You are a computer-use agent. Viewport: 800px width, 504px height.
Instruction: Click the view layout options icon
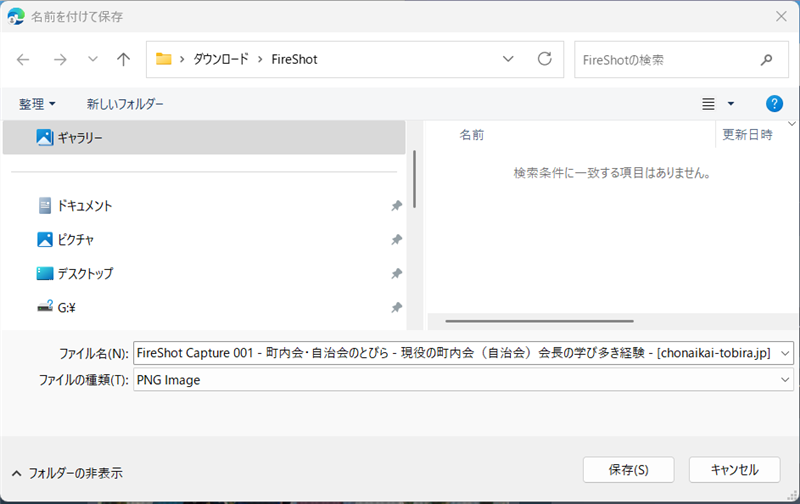[709, 103]
